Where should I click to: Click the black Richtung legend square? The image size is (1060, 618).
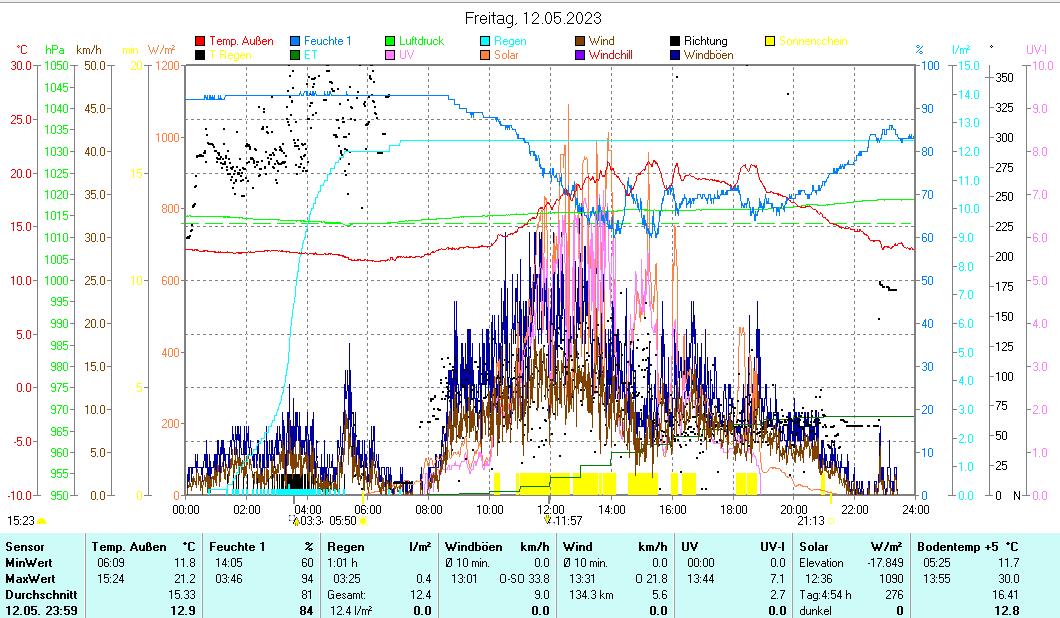(676, 41)
